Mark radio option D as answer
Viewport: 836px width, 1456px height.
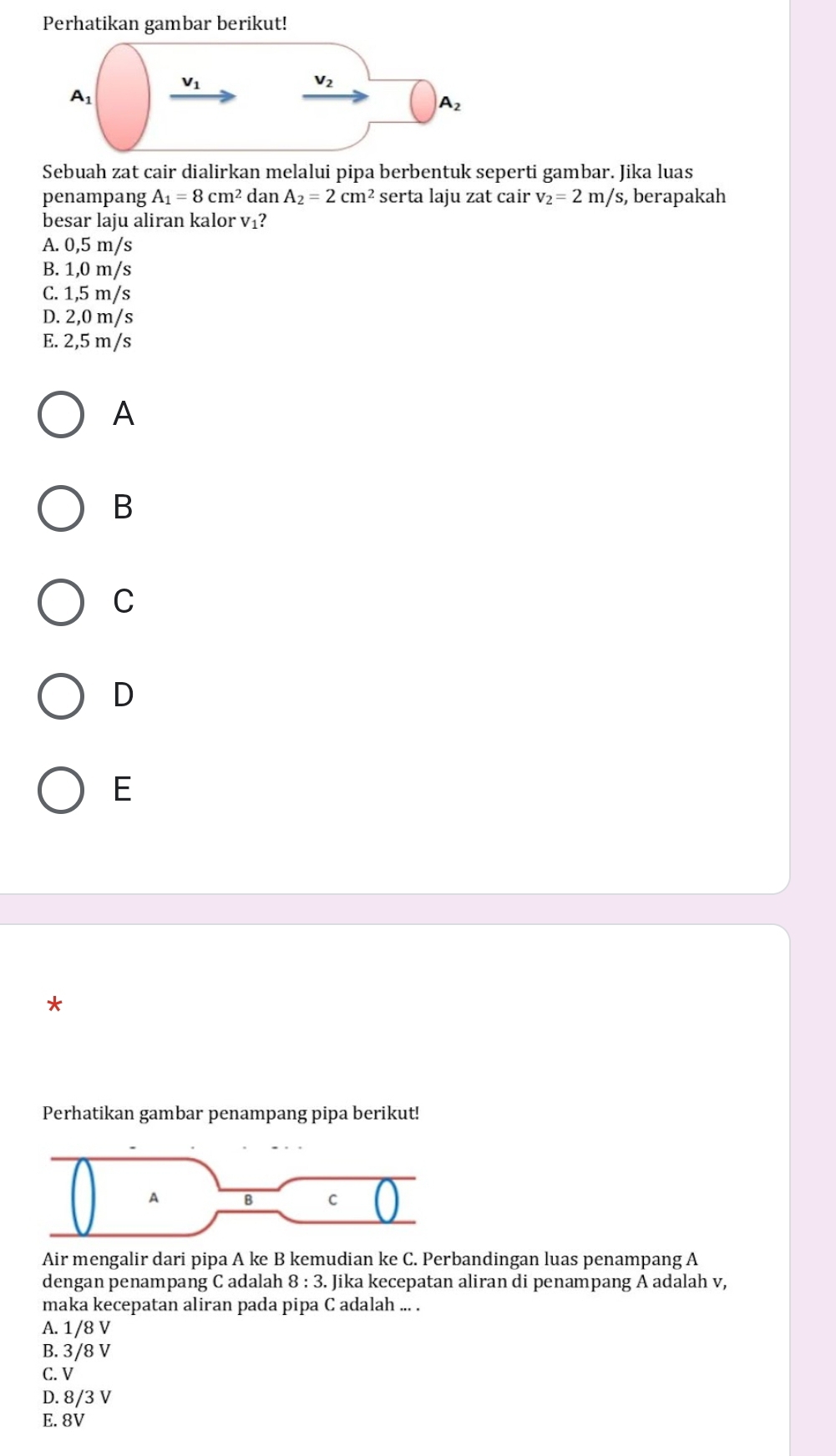coord(61,695)
